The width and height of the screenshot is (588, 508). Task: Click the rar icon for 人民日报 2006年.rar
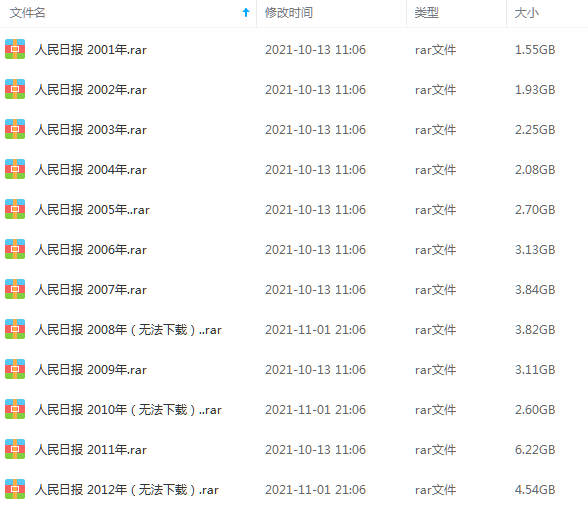[x=15, y=249]
